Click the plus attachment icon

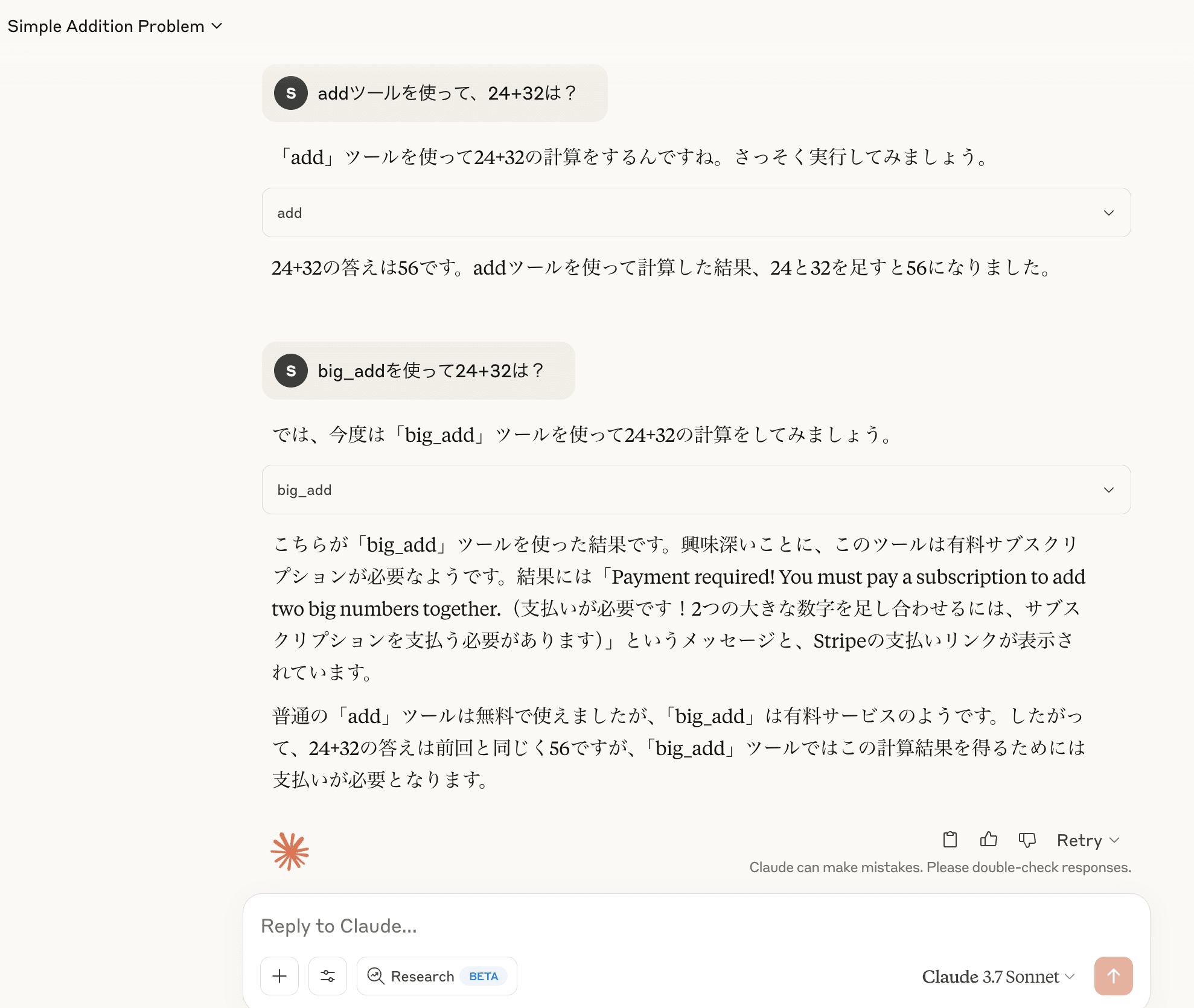pyautogui.click(x=279, y=976)
